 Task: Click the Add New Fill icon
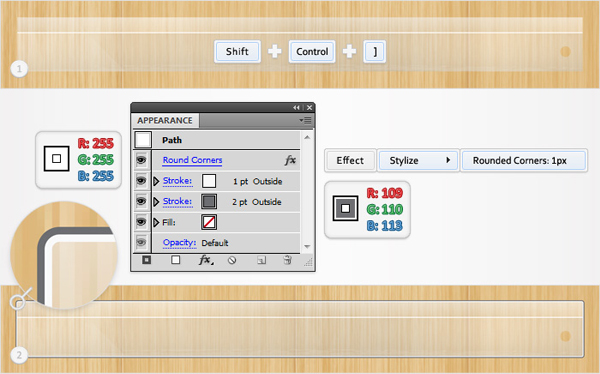click(x=176, y=260)
